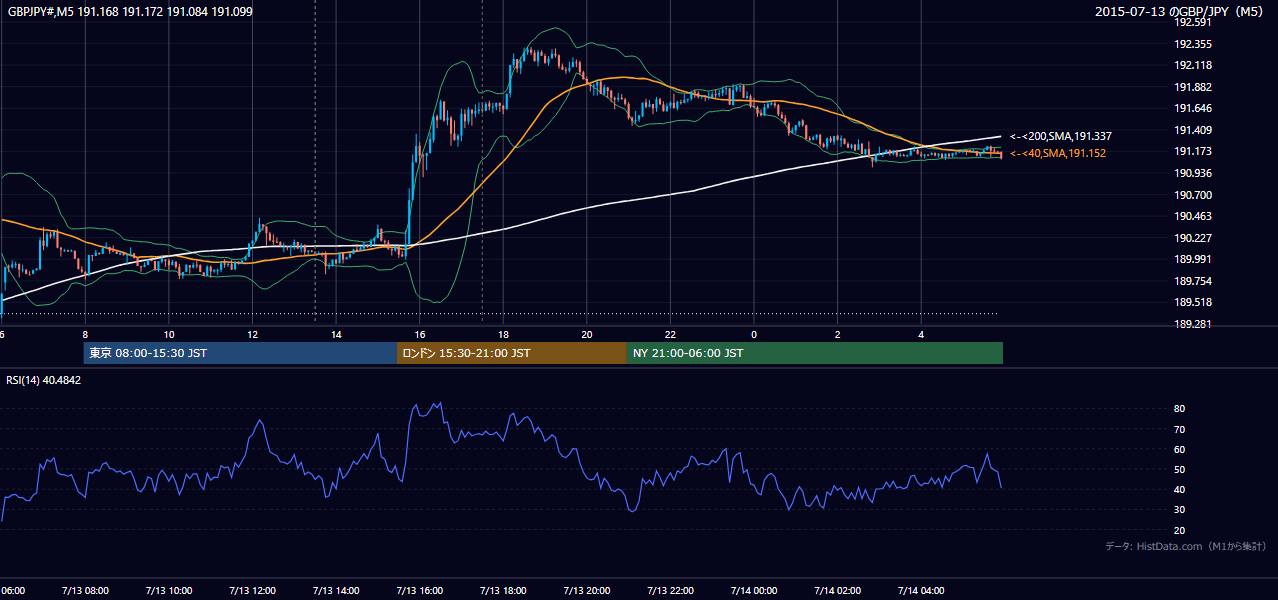Click the '7/13 16:00' bottom time label
1278x600 pixels.
419,590
